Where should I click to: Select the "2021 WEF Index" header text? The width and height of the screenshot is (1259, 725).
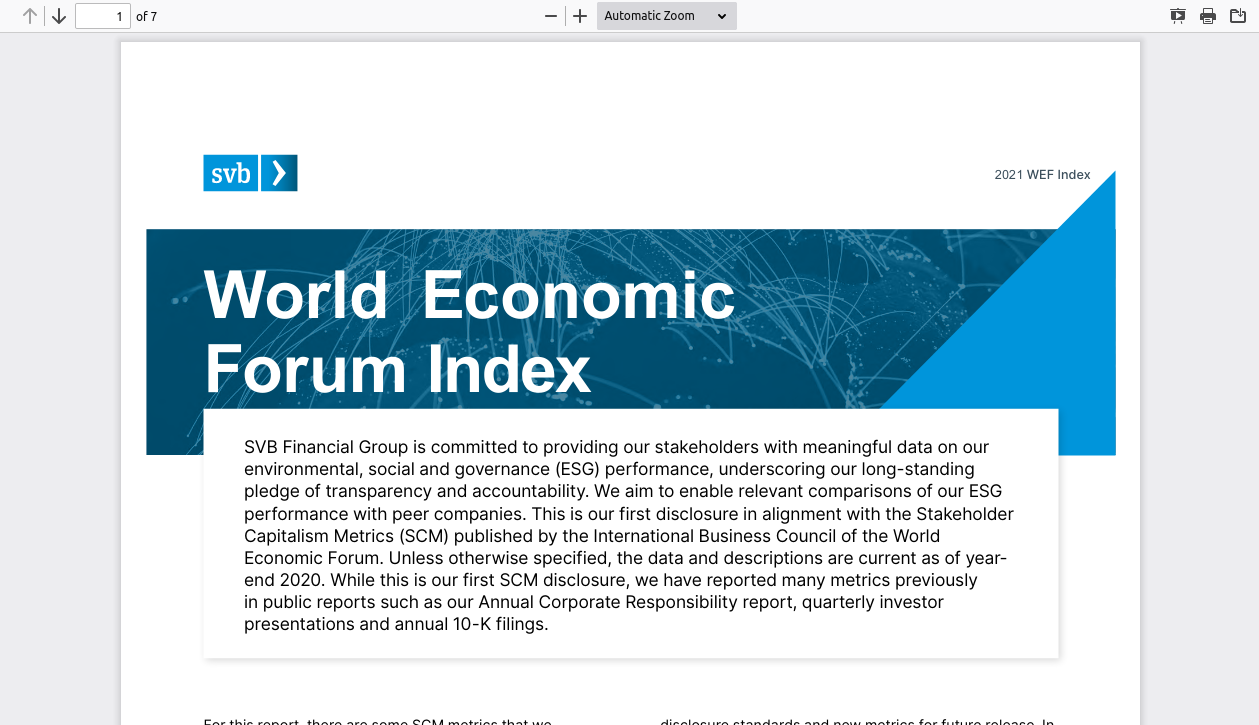point(1042,175)
